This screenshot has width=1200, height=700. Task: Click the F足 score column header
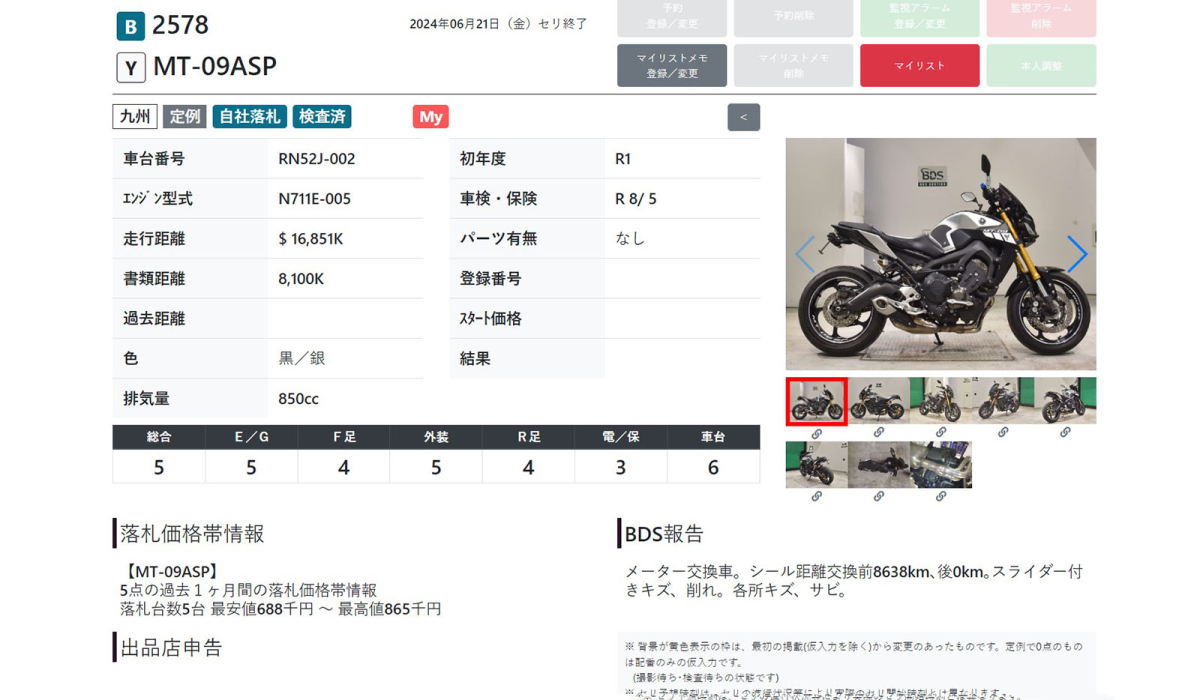tap(344, 437)
